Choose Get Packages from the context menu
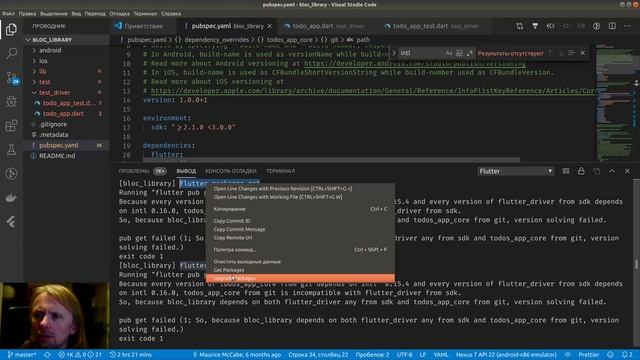The width and height of the screenshot is (640, 360). [300, 270]
